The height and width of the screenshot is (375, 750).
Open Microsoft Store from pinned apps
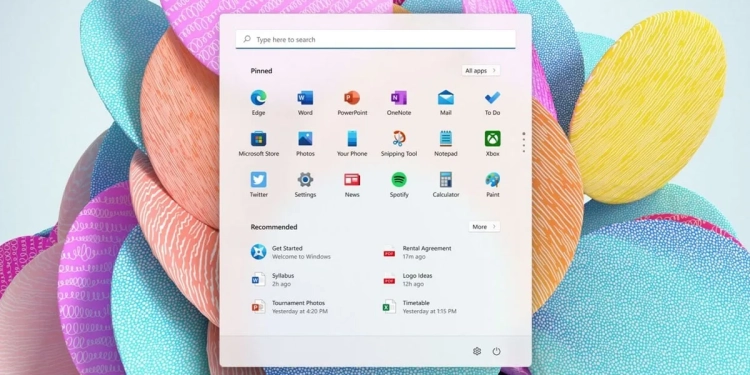tap(258, 143)
